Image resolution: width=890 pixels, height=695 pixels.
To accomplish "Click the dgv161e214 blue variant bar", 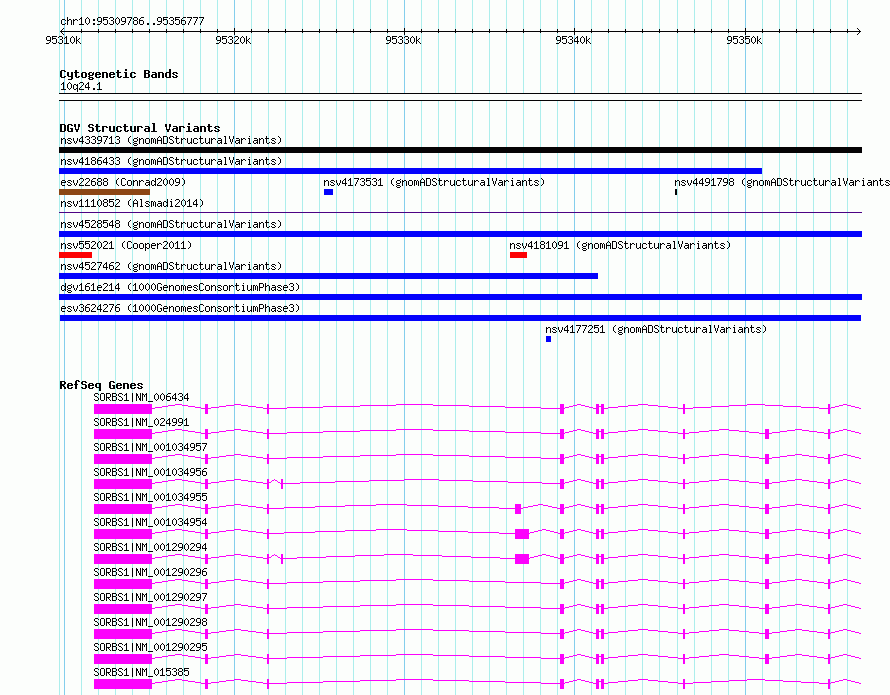I will tap(460, 297).
